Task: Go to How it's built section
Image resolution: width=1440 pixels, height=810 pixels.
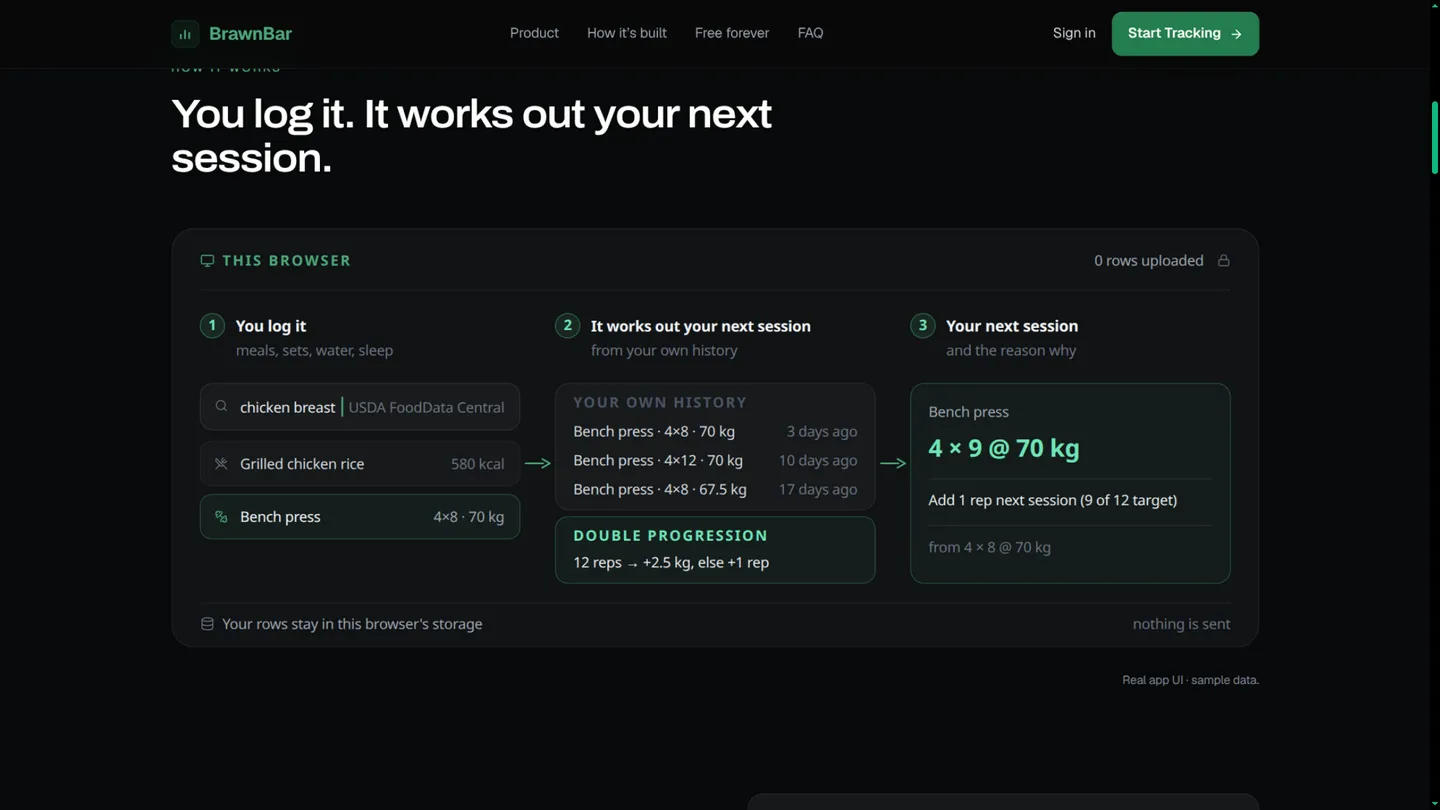Action: 627,33
